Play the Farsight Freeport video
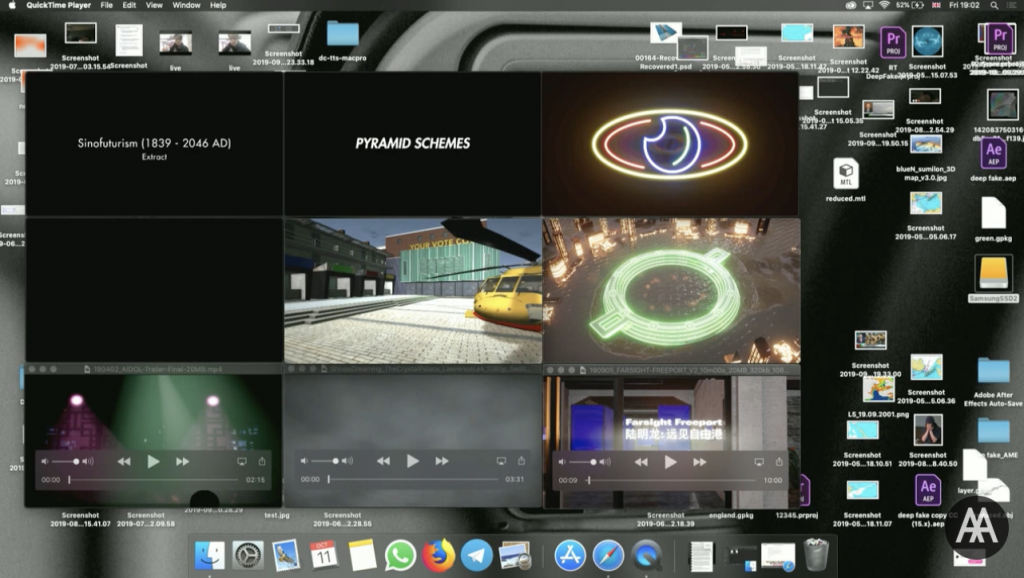This screenshot has width=1024, height=578. (670, 462)
